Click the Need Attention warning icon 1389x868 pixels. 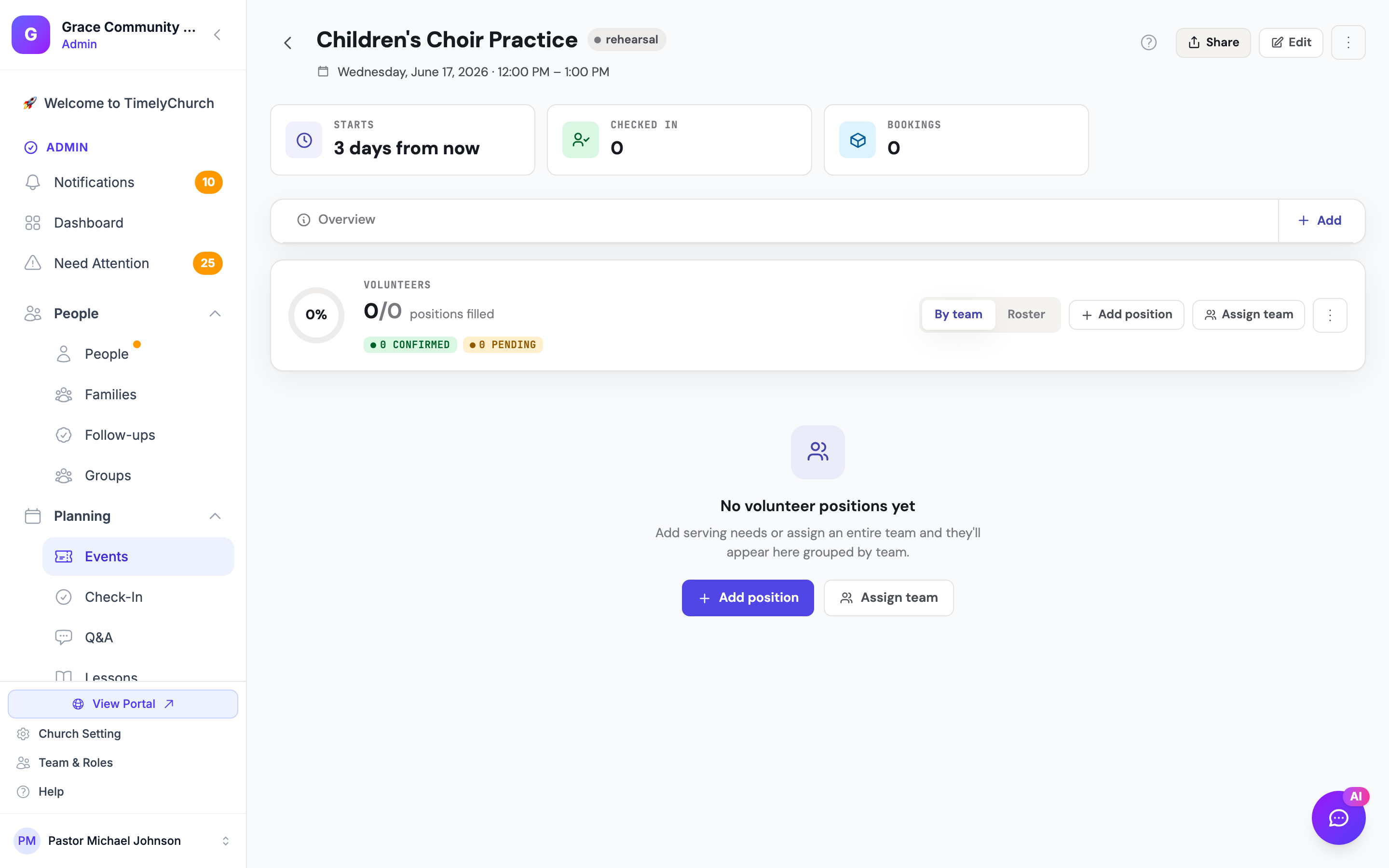pyautogui.click(x=33, y=263)
